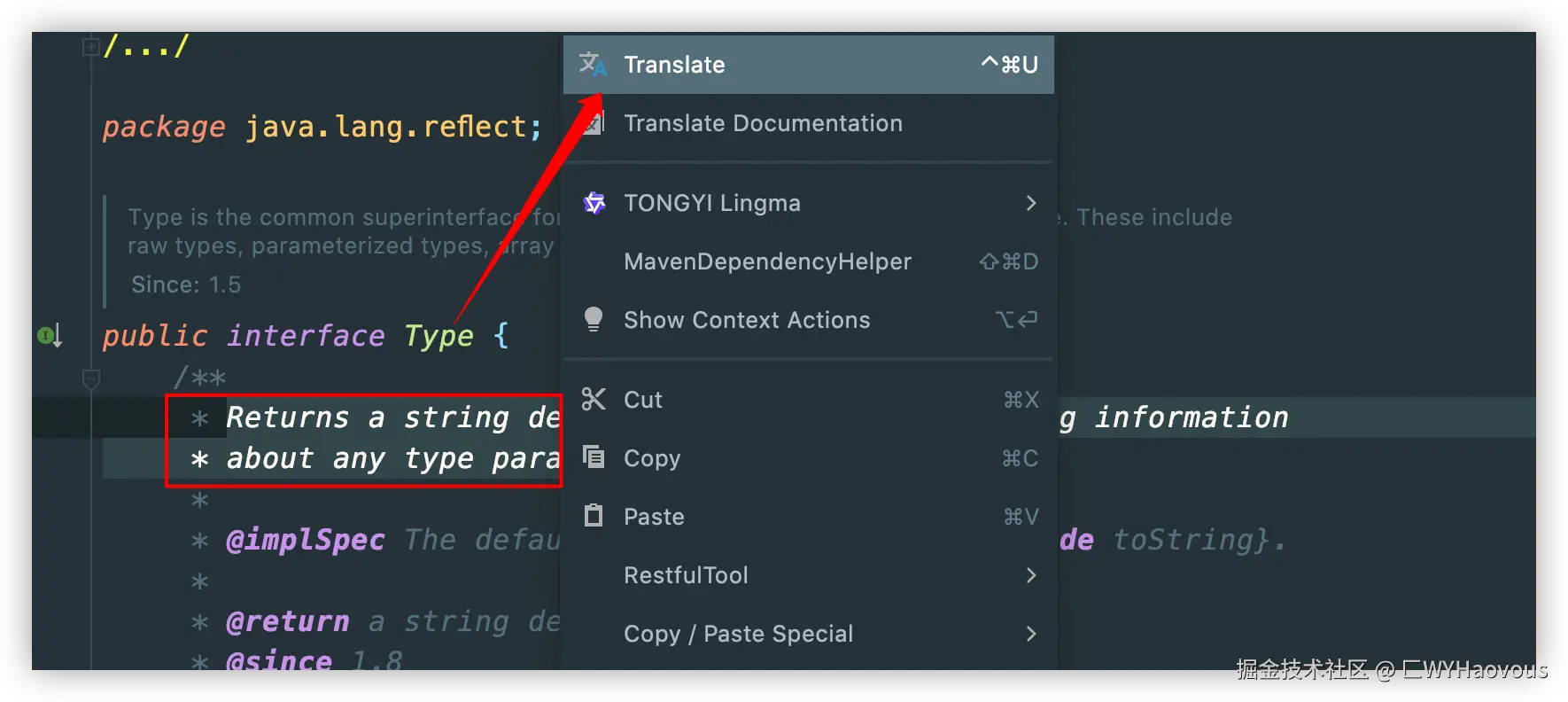The height and width of the screenshot is (702, 1568).
Task: Collapse the Javadoc comment fold marker
Action: [90, 379]
